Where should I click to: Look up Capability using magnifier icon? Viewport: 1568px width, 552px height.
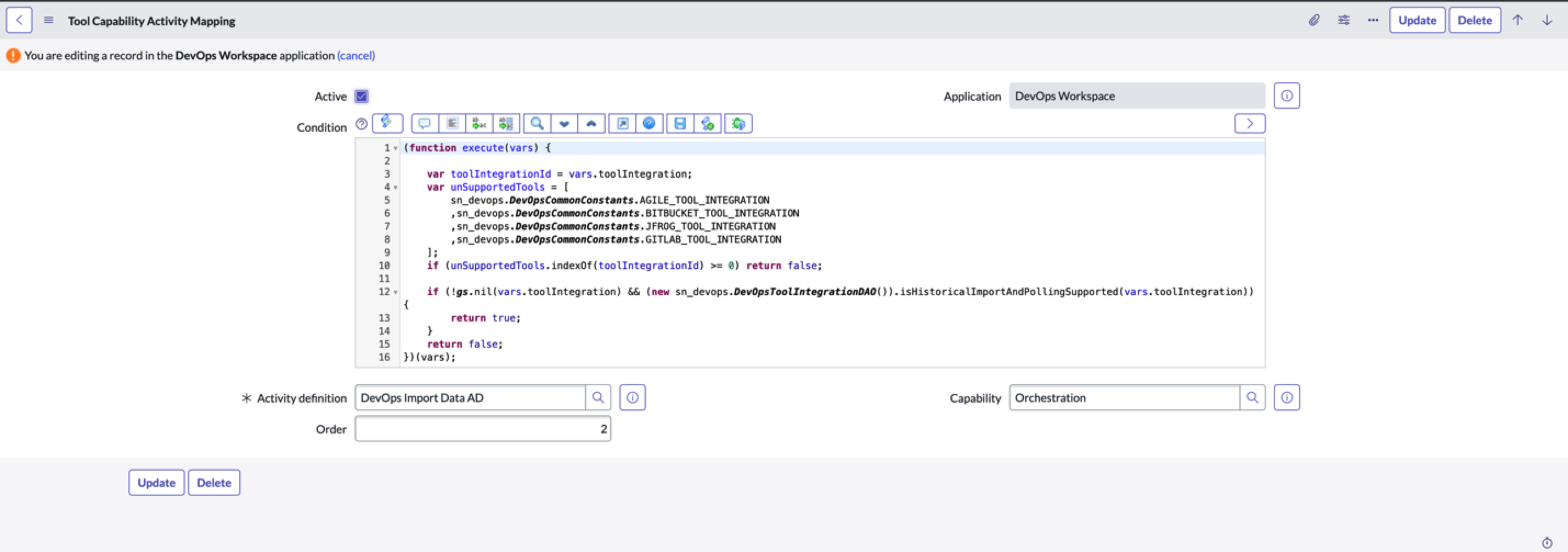pos(1252,397)
